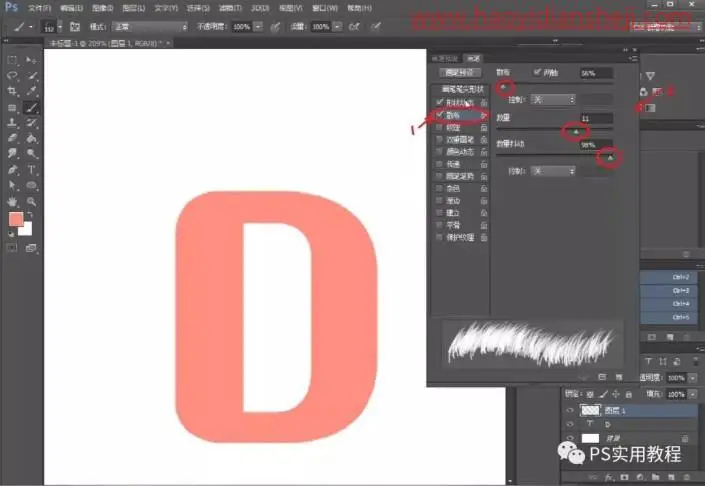Select the Eyedropper tool
This screenshot has height=486, width=705.
[31, 91]
